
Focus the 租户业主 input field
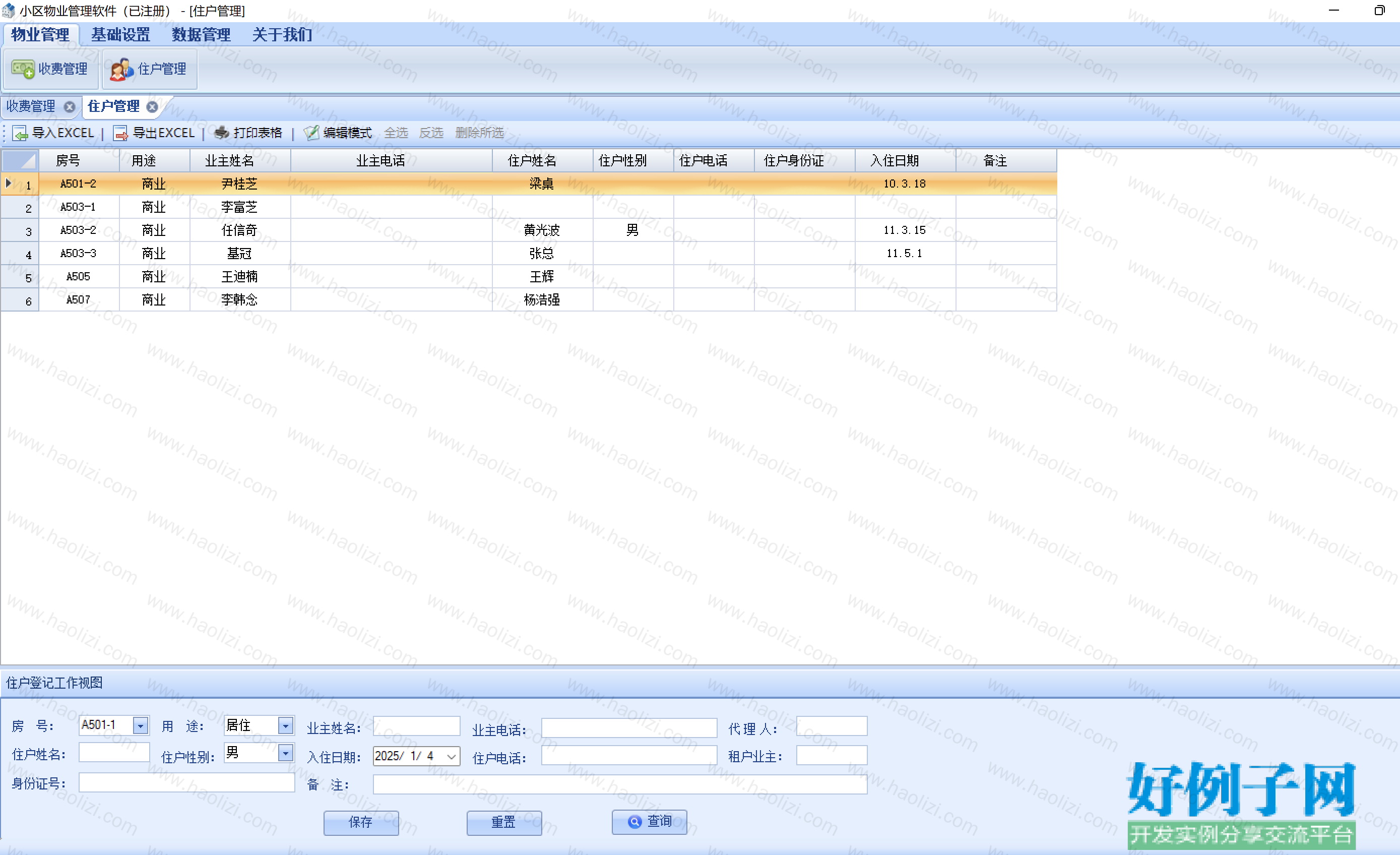coord(832,756)
